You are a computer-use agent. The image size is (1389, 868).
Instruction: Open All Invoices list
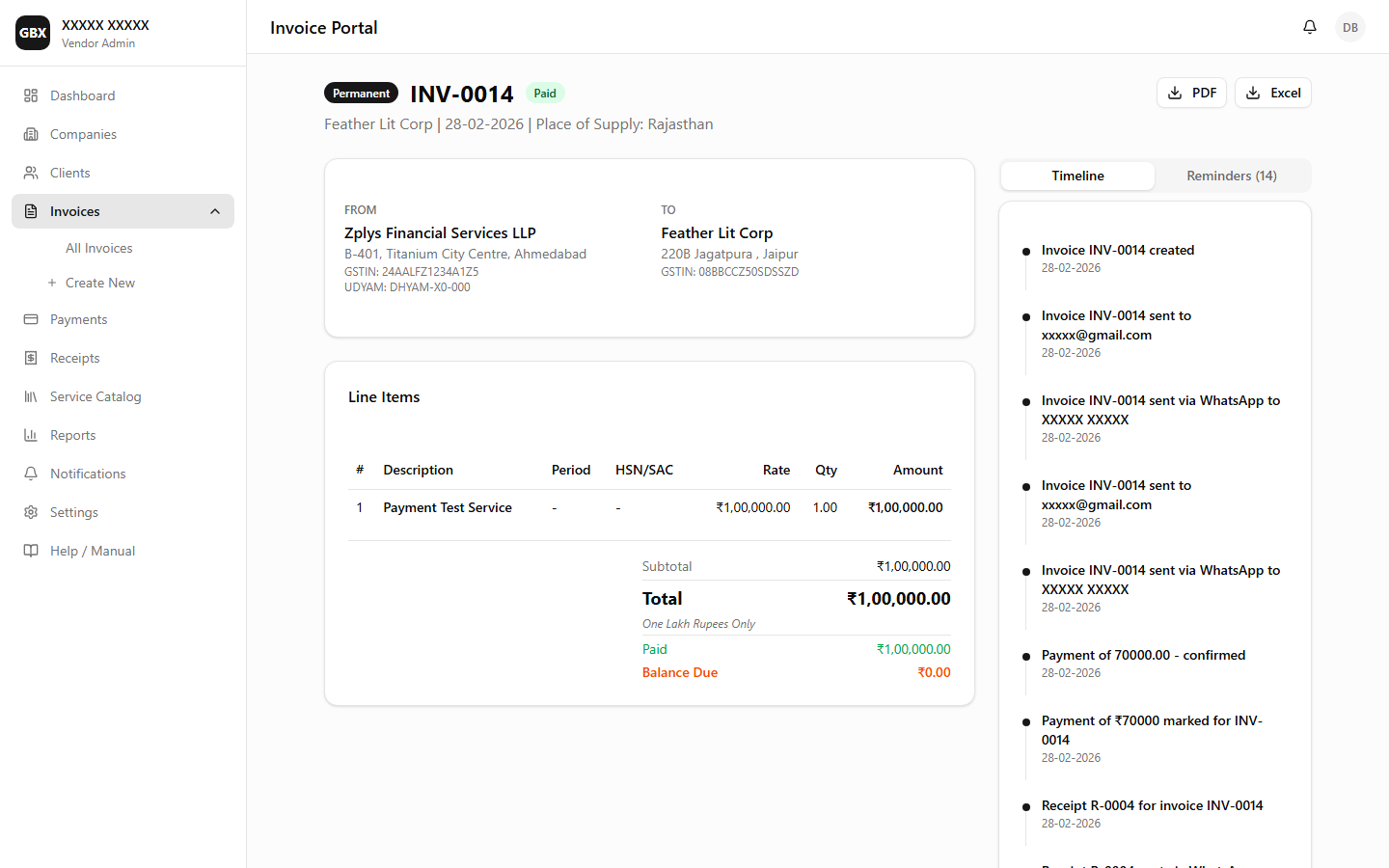click(x=98, y=248)
